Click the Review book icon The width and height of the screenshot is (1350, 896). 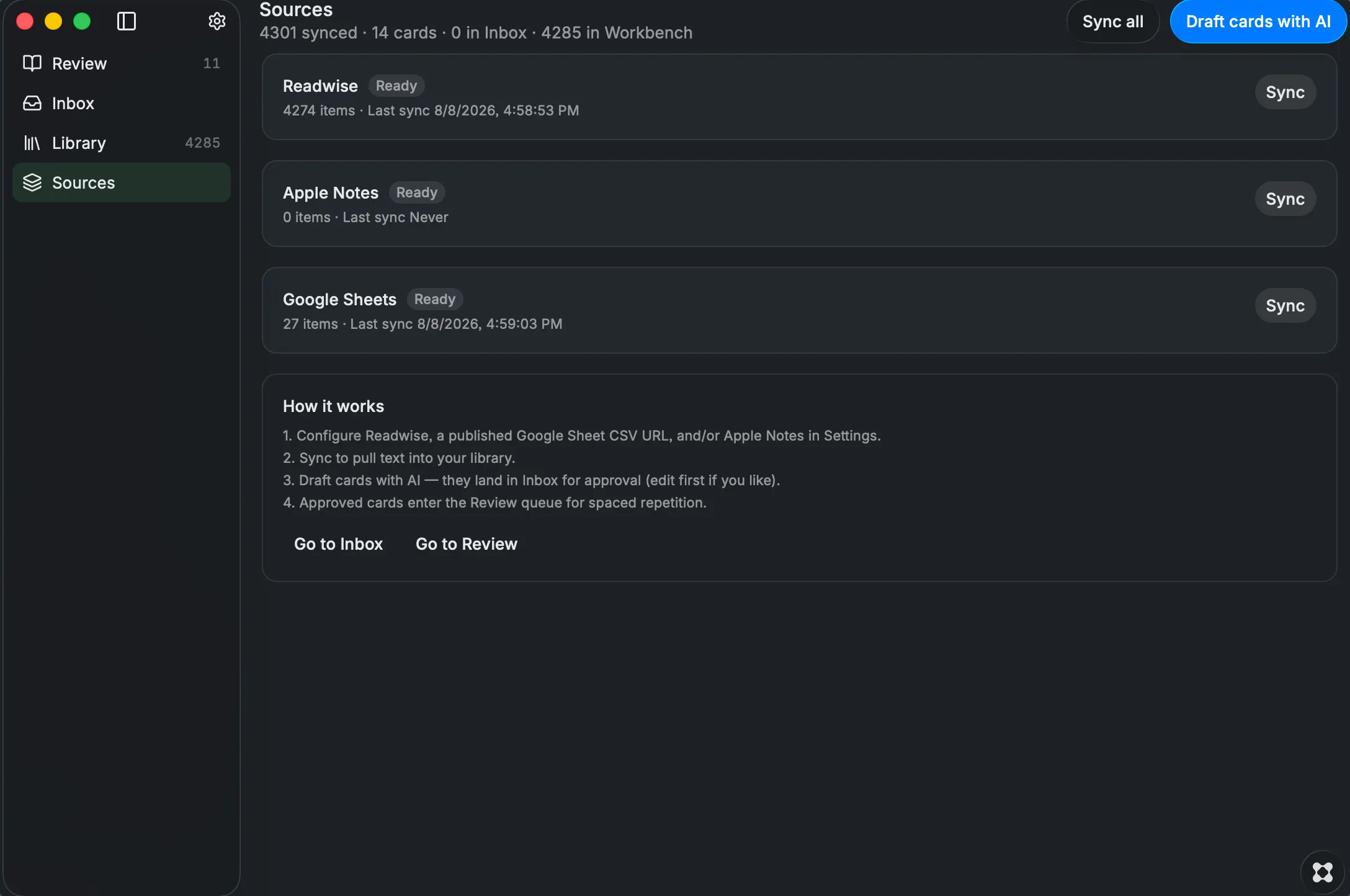[32, 63]
